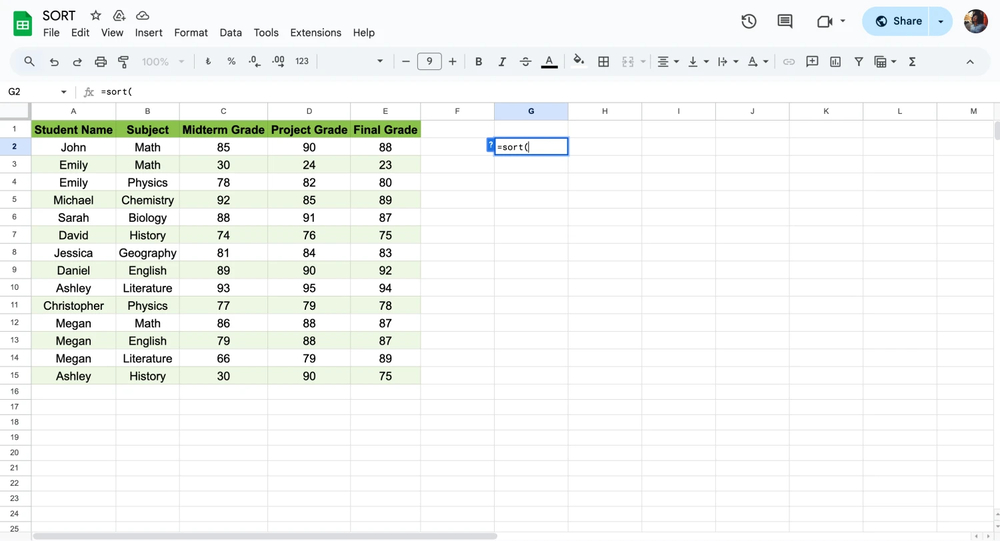
Task: Open version history clock icon
Action: (x=748, y=21)
